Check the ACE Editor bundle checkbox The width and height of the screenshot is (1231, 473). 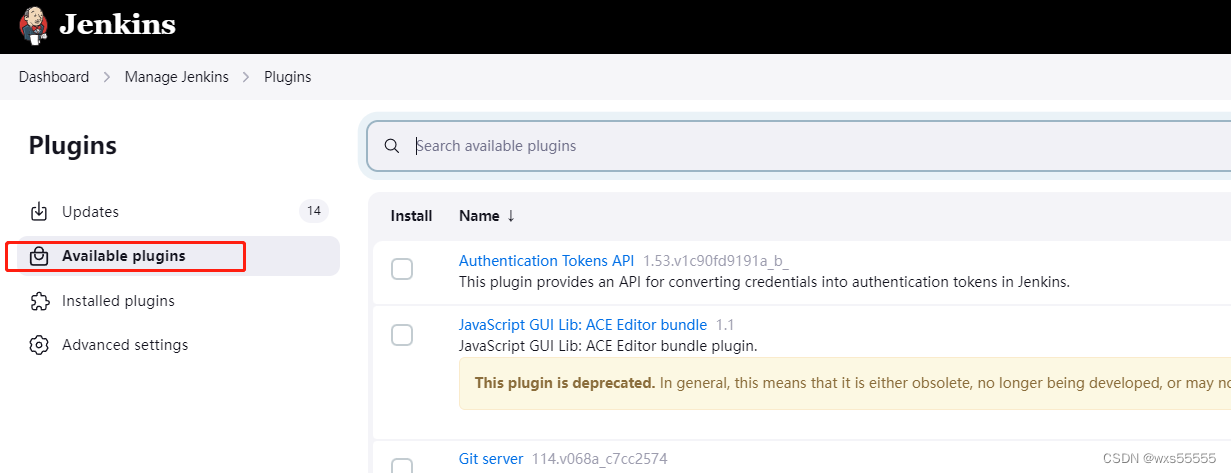pyautogui.click(x=402, y=335)
